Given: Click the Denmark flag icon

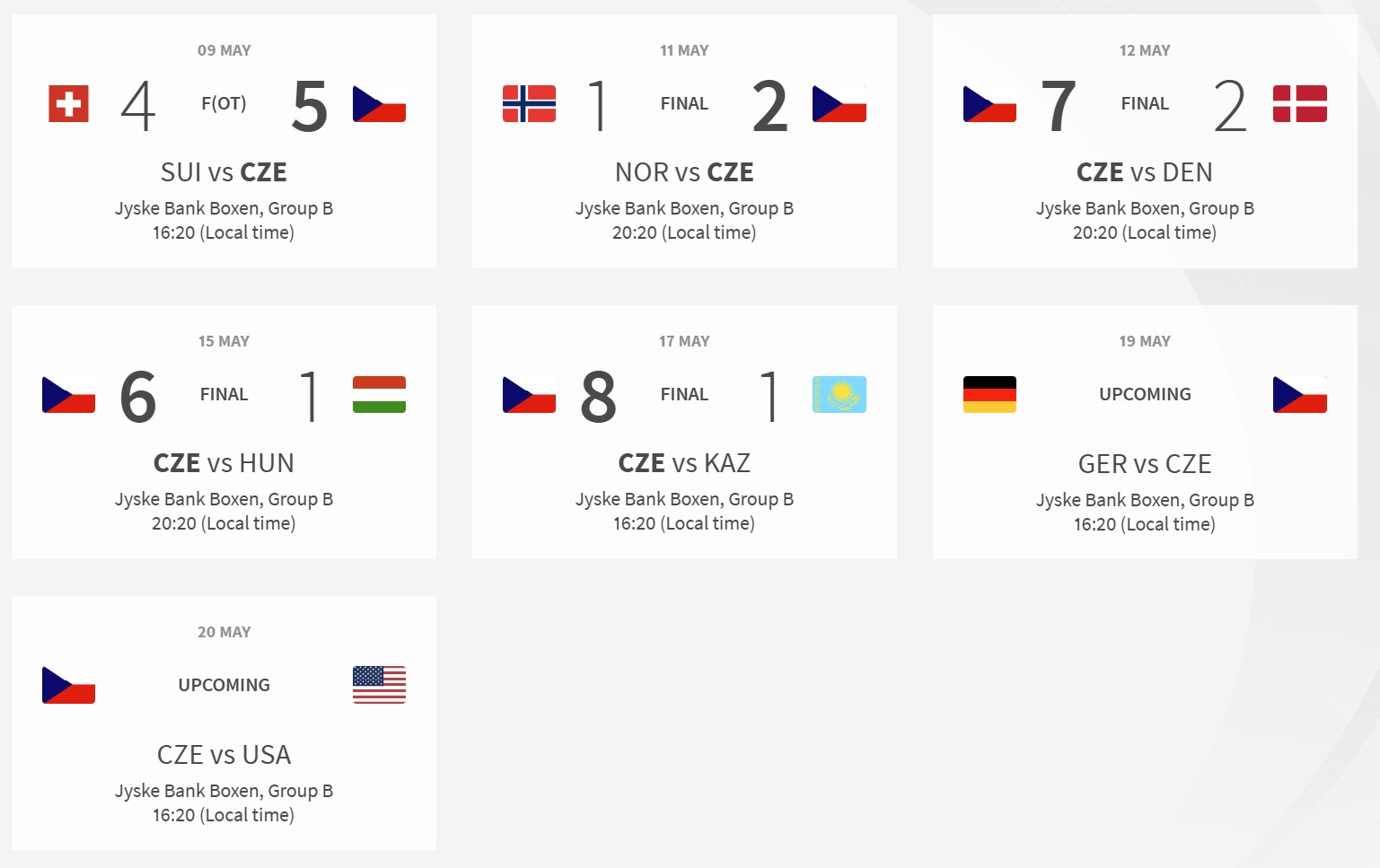Looking at the screenshot, I should coord(1299,104).
